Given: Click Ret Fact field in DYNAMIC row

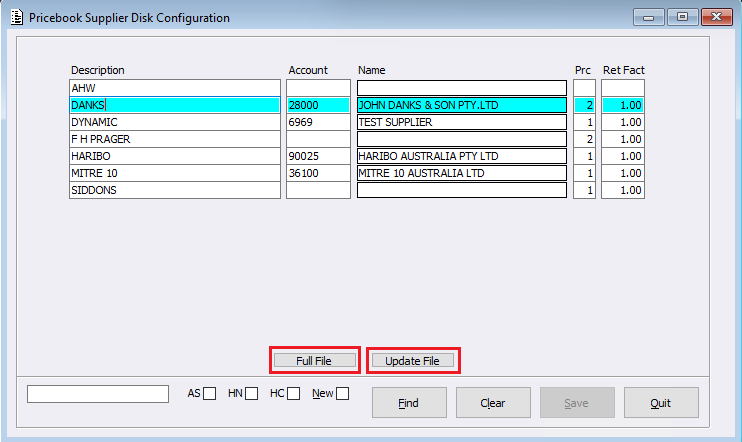Looking at the screenshot, I should point(623,122).
